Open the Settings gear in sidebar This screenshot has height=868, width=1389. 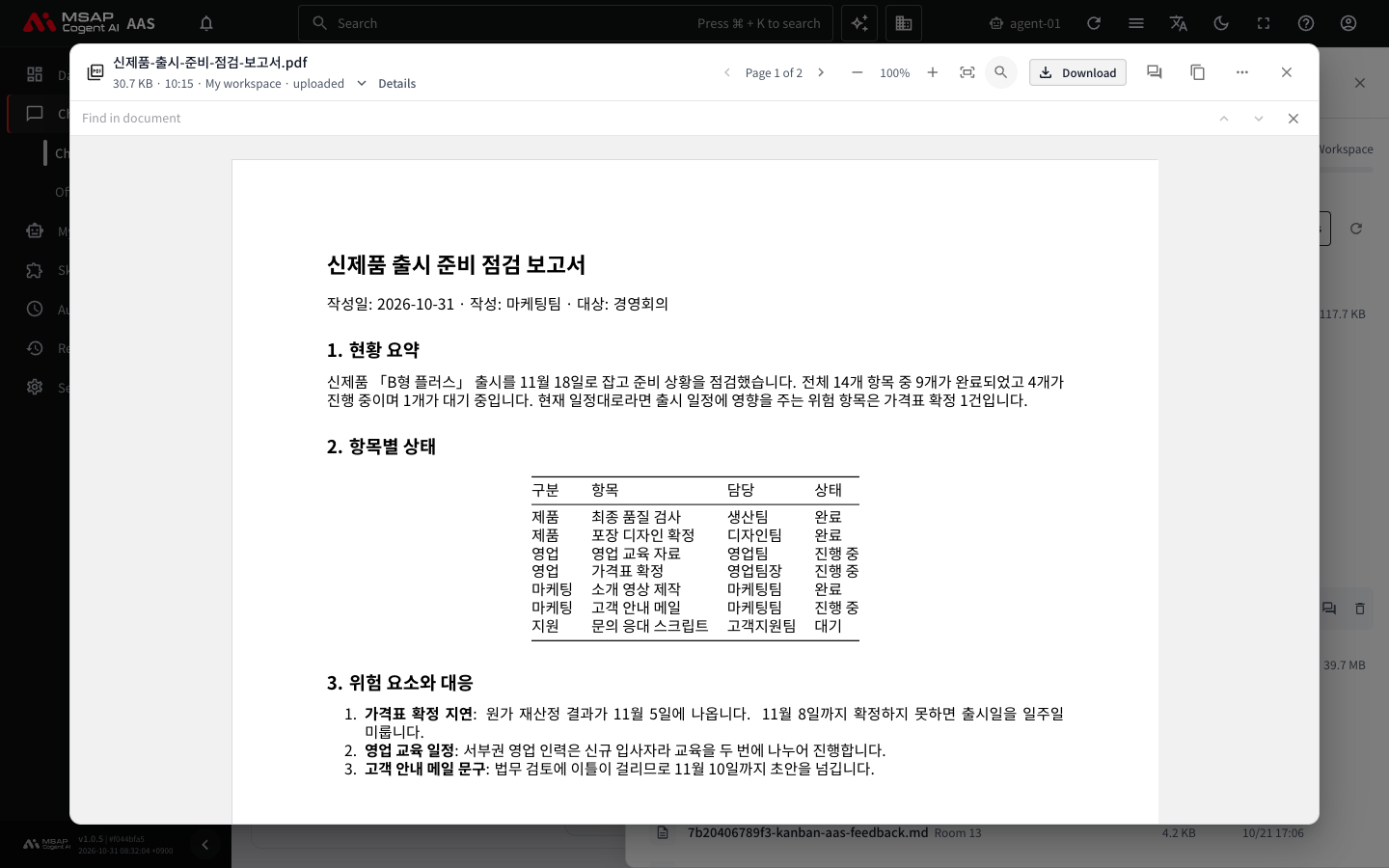coord(35,387)
